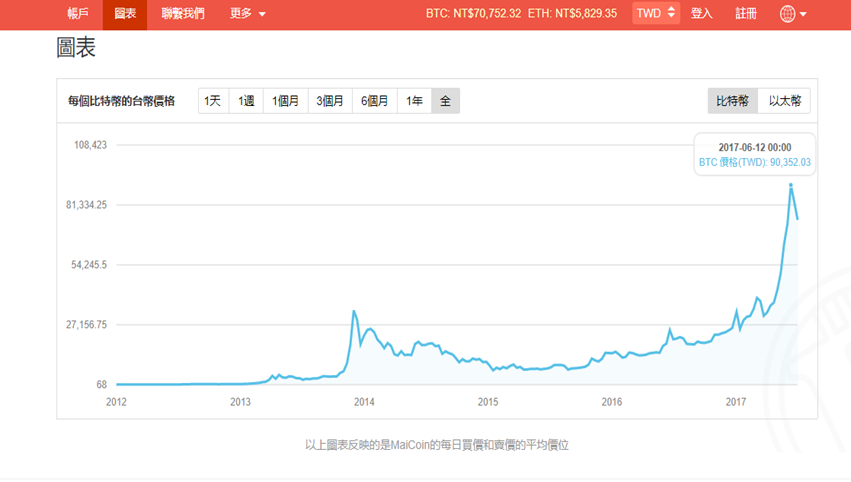Image resolution: width=851 pixels, height=482 pixels.
Task: Select the 1天 time range
Action: [x=213, y=101]
